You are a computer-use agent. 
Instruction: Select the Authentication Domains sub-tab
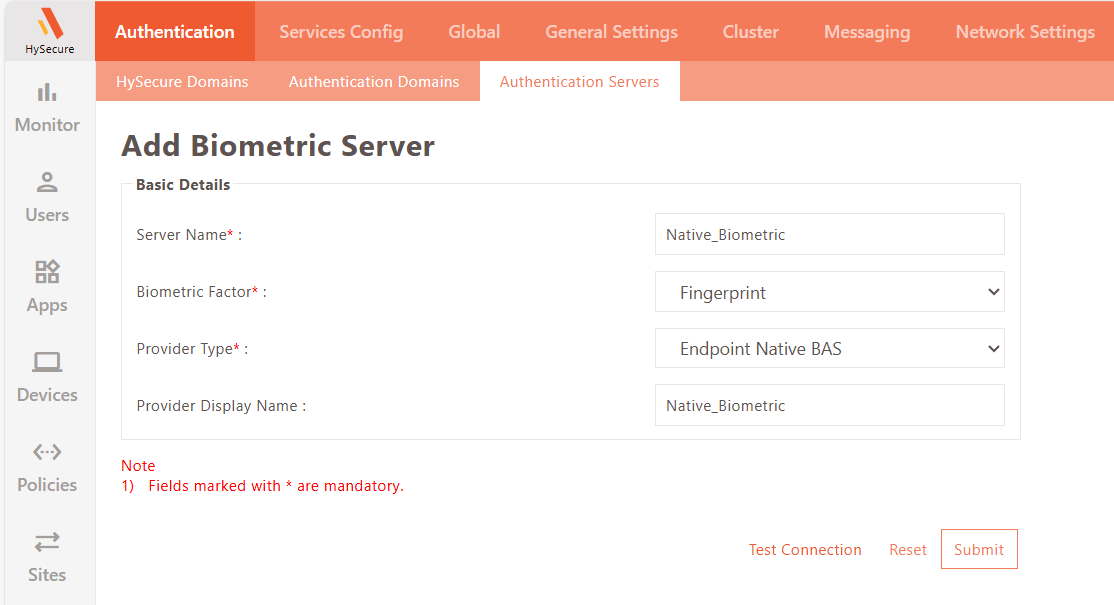(374, 82)
